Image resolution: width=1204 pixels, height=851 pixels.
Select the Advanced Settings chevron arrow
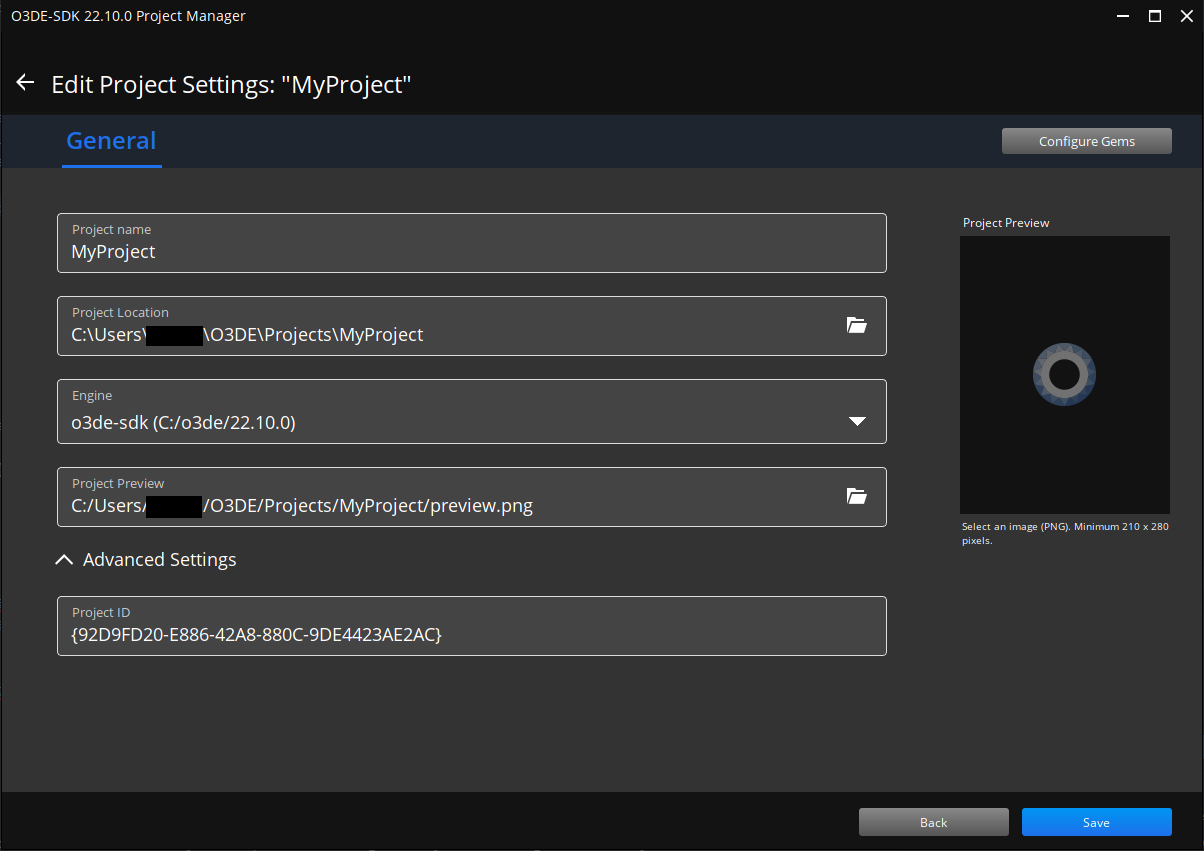(x=64, y=559)
